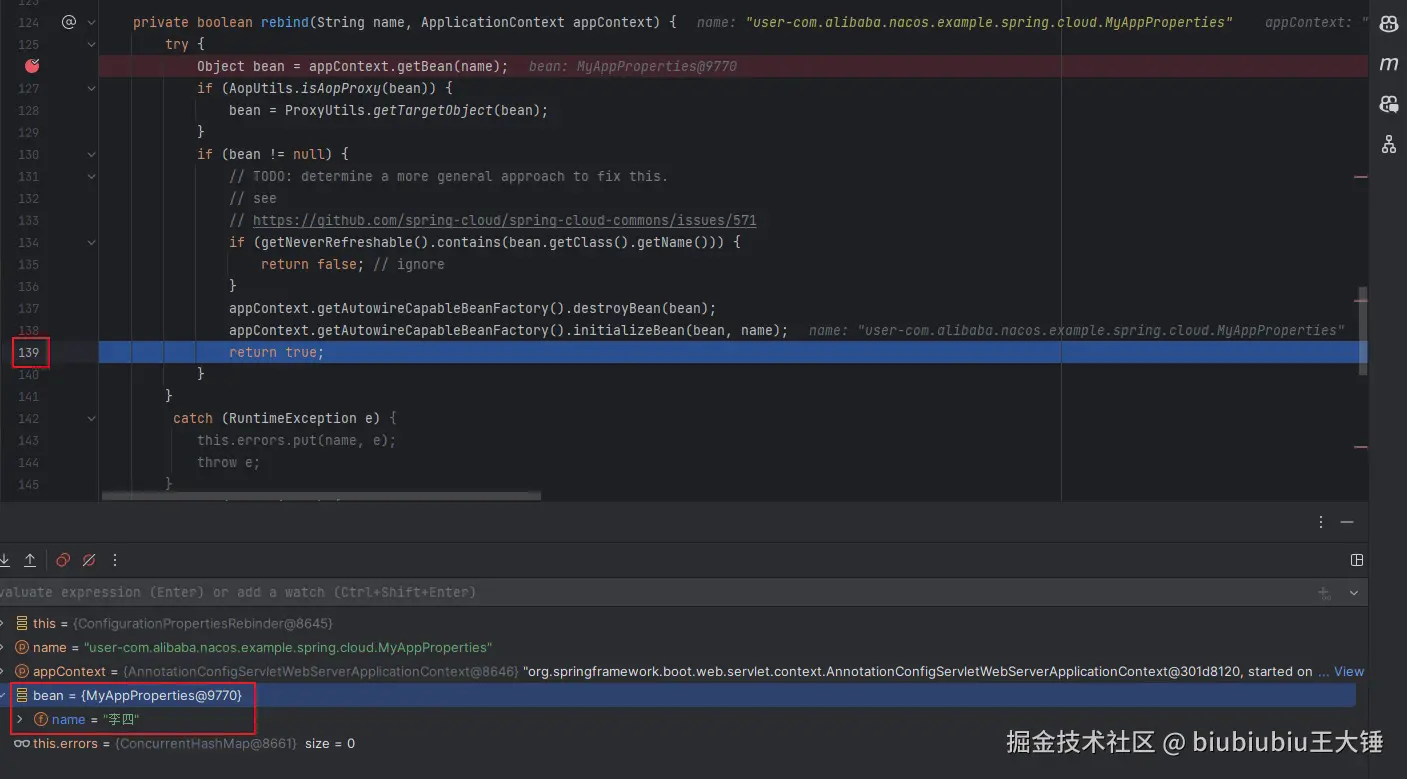
Task: Click the @ gutter icon at line 124
Action: [69, 22]
